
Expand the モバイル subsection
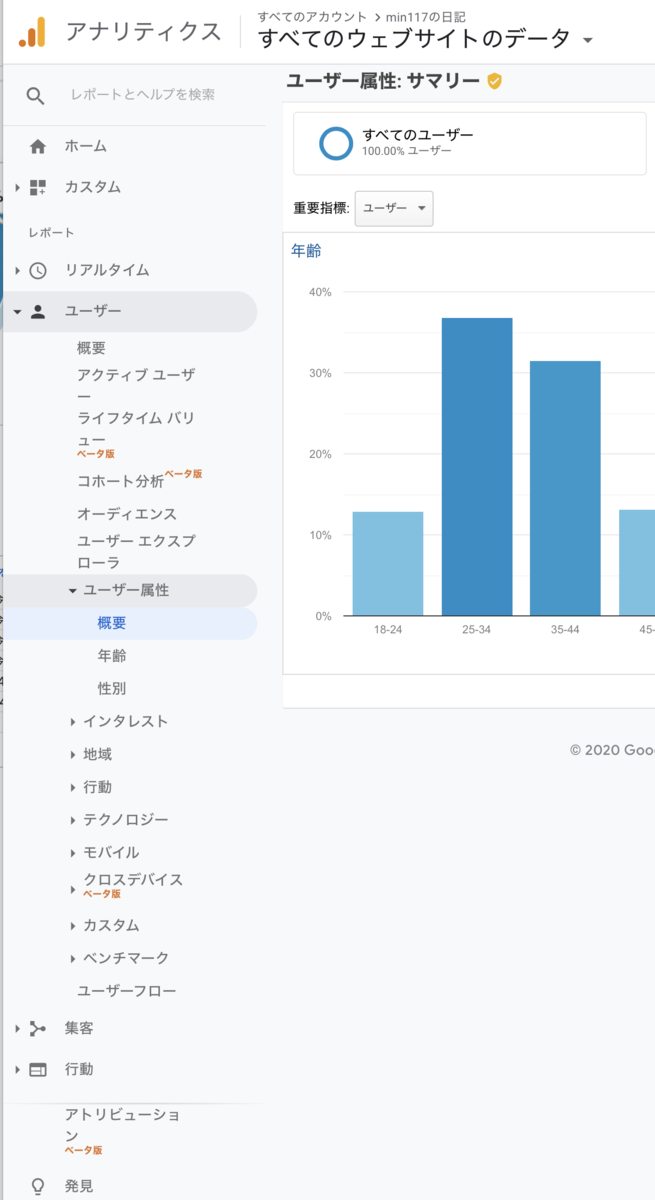73,853
